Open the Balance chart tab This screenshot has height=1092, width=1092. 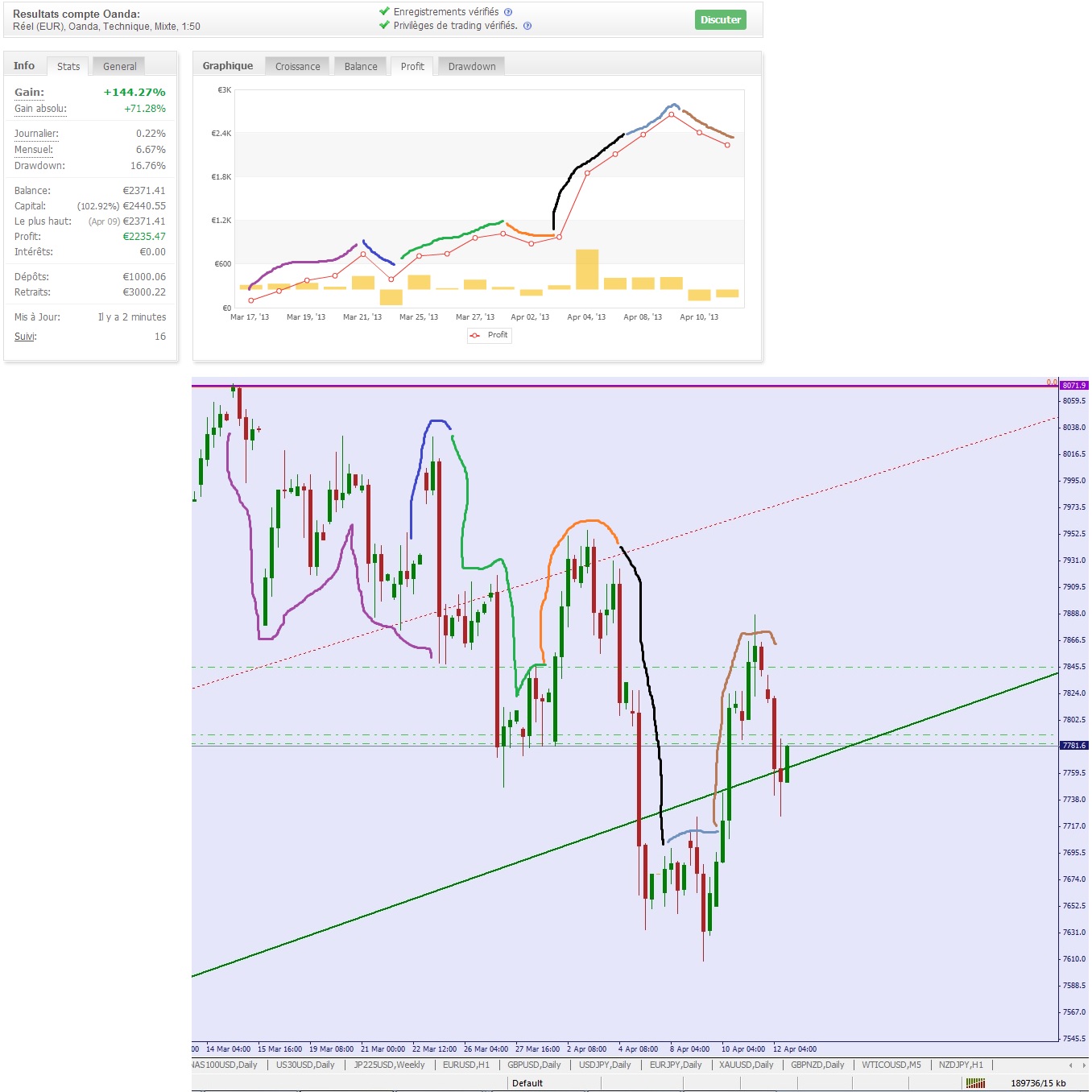(x=361, y=66)
